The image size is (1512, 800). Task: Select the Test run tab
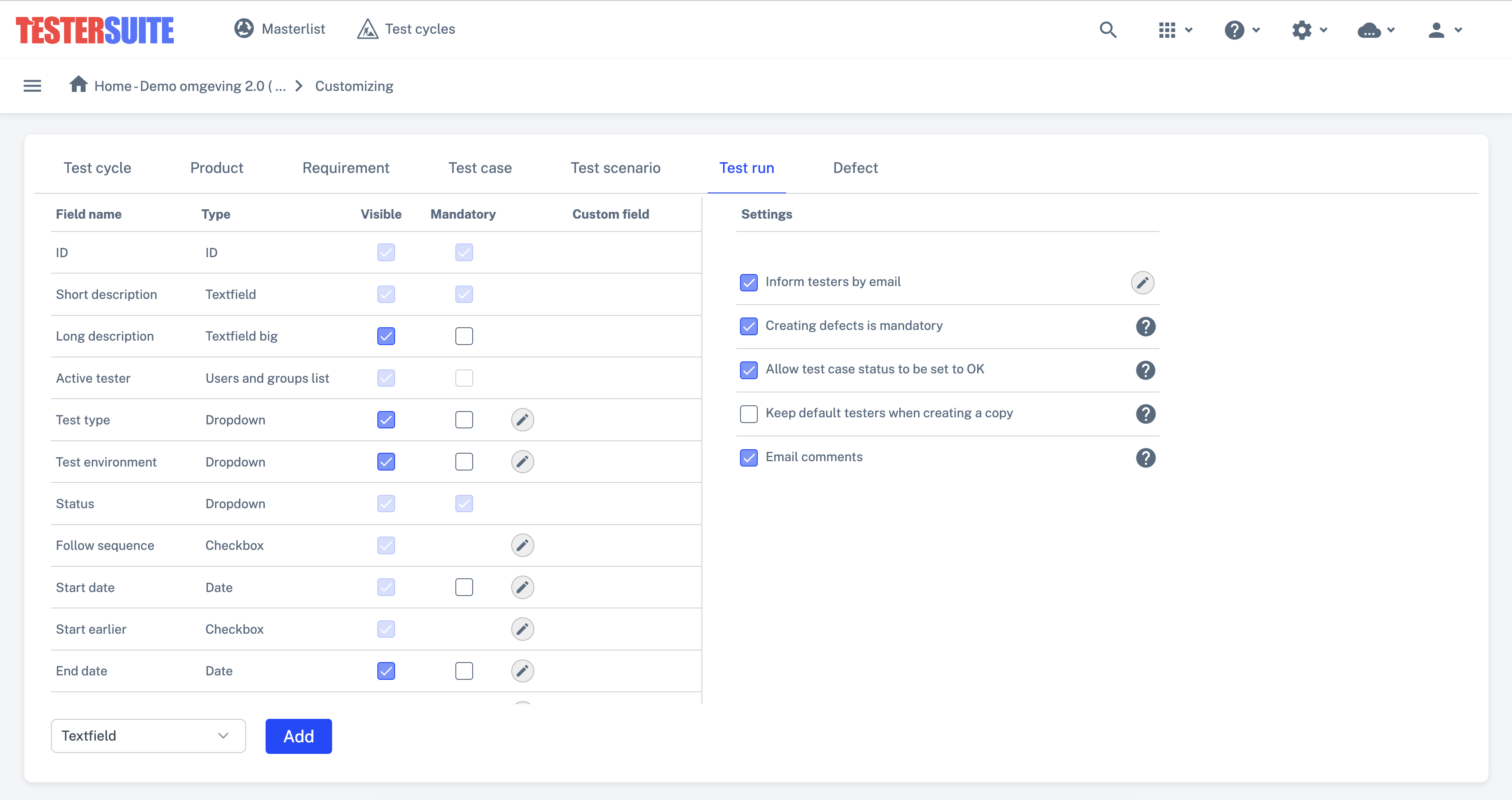pyautogui.click(x=747, y=168)
